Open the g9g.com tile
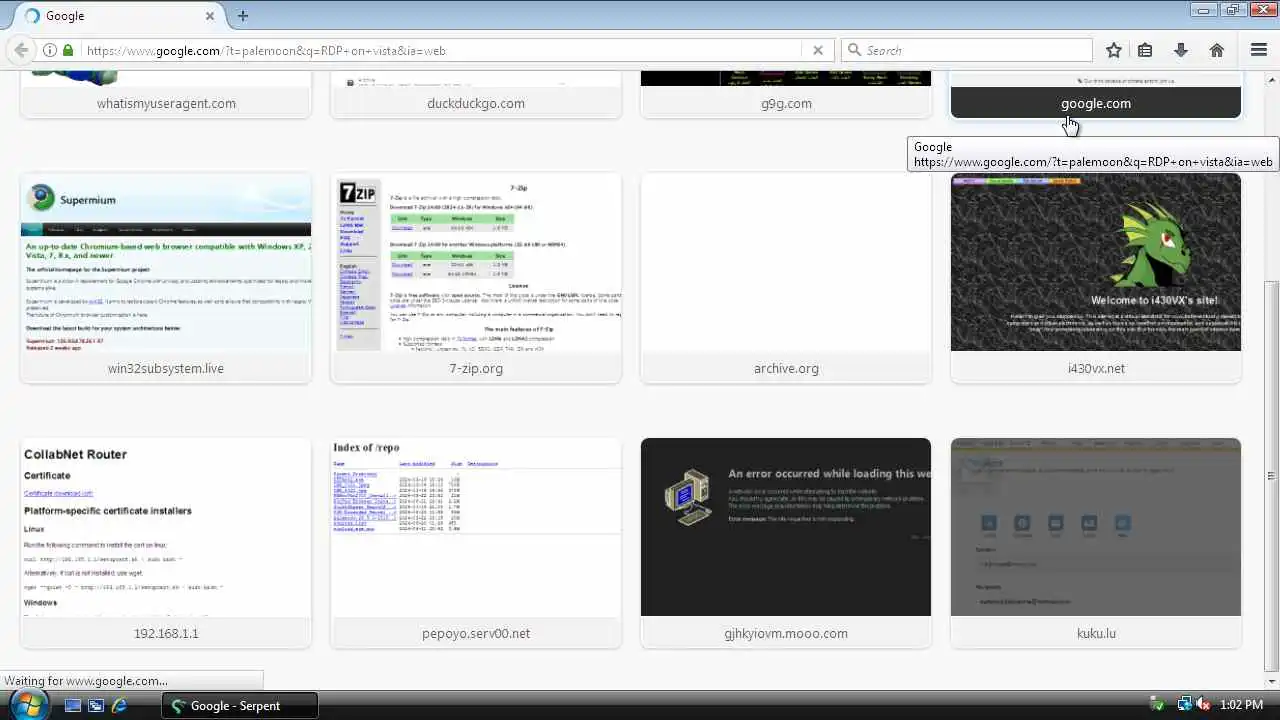Screen dimensions: 1280x720 coord(786,95)
